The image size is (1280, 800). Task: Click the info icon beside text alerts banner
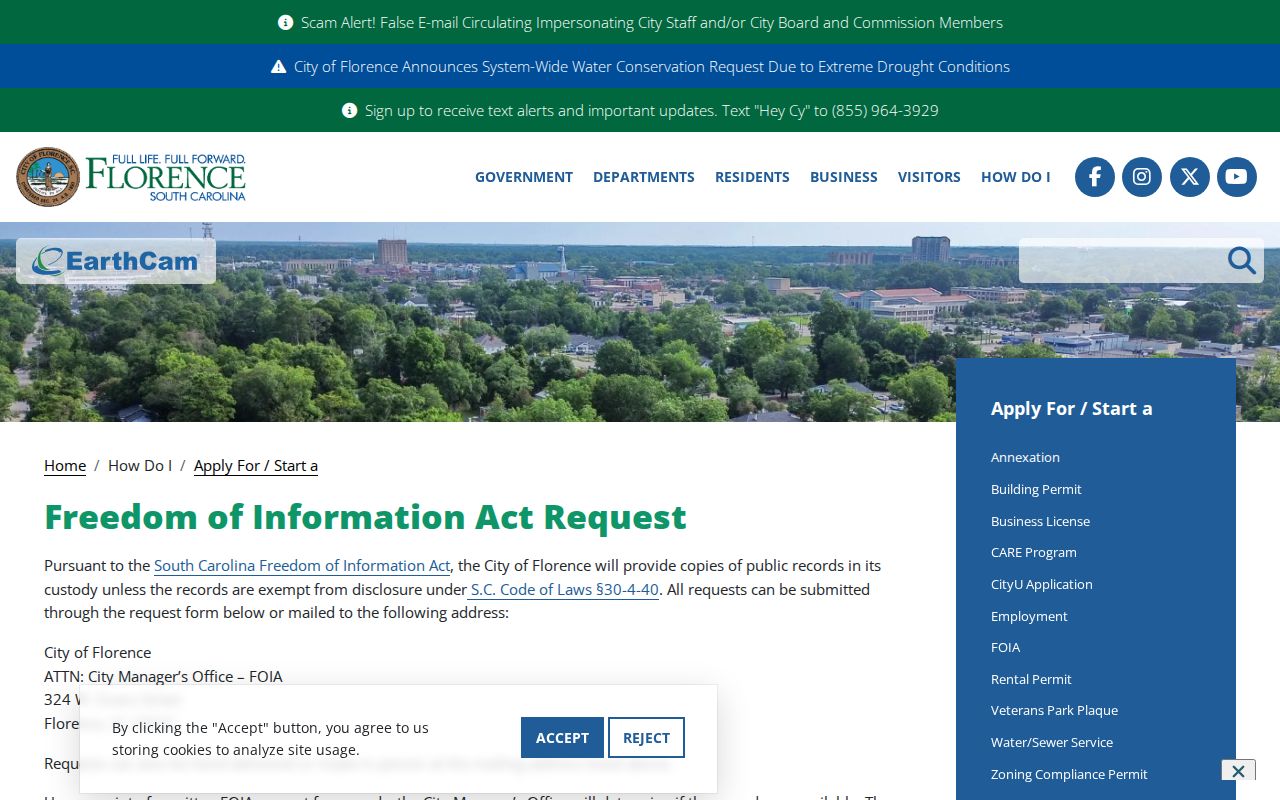tap(349, 110)
